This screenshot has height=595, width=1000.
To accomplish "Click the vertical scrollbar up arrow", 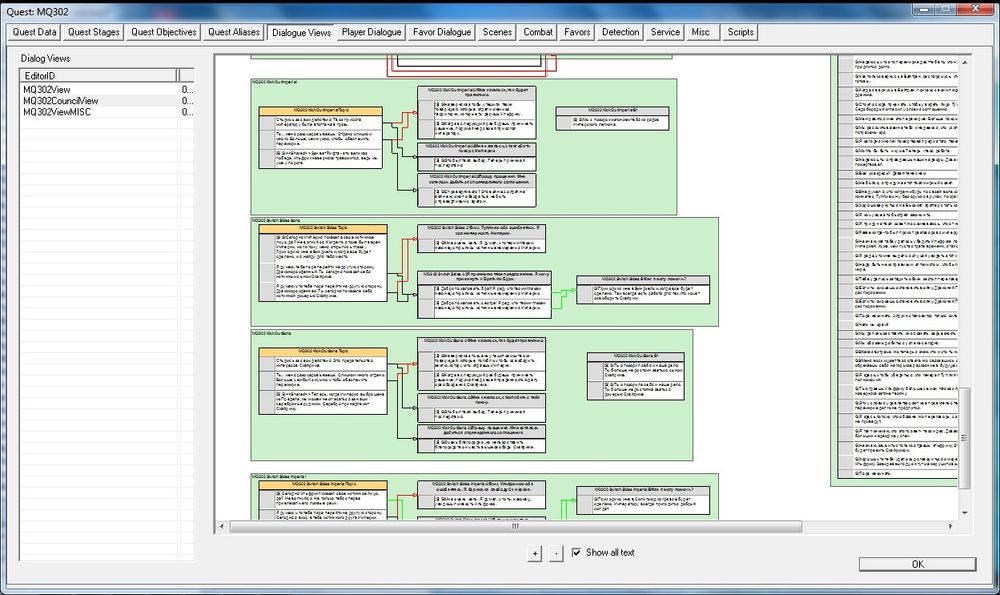I will [x=964, y=62].
